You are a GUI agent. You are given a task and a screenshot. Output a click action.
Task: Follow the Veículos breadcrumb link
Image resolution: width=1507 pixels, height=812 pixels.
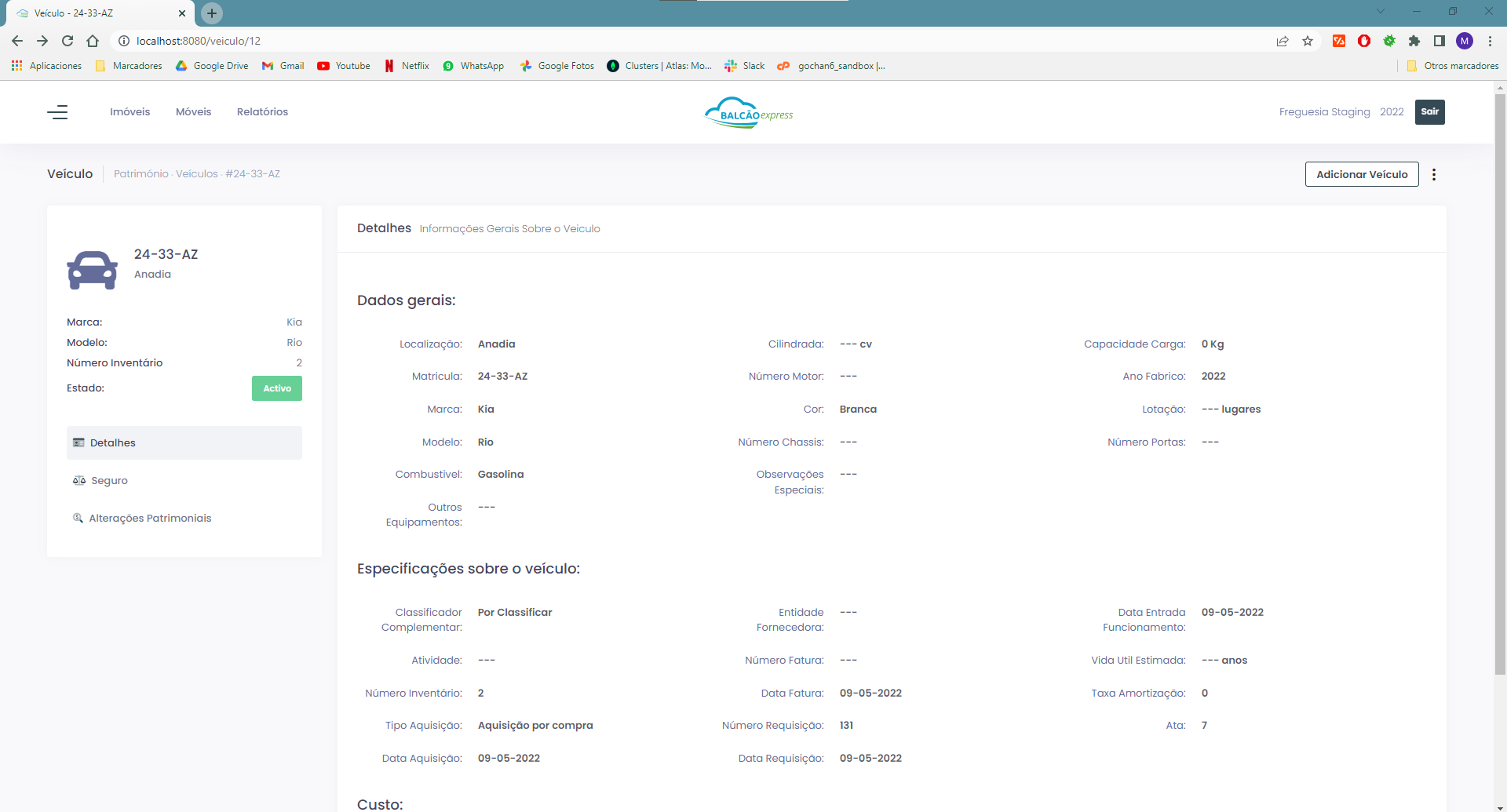(x=196, y=174)
